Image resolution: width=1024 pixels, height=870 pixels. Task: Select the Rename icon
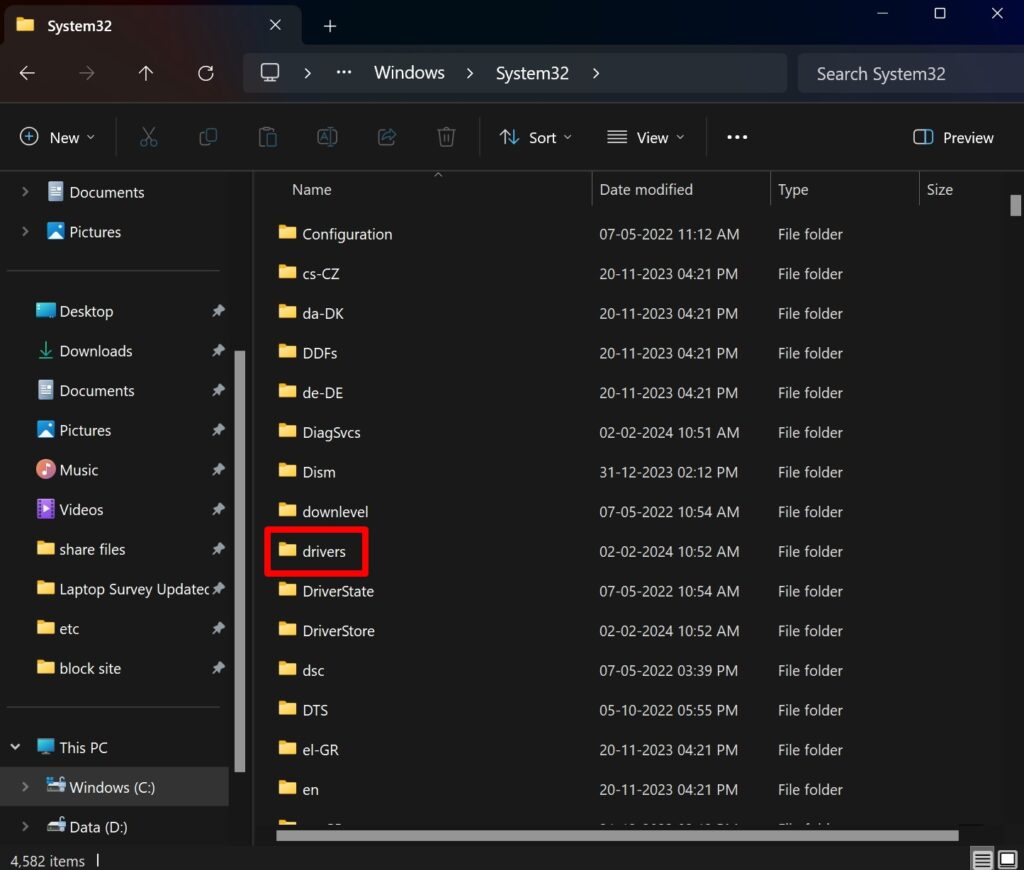click(x=327, y=137)
